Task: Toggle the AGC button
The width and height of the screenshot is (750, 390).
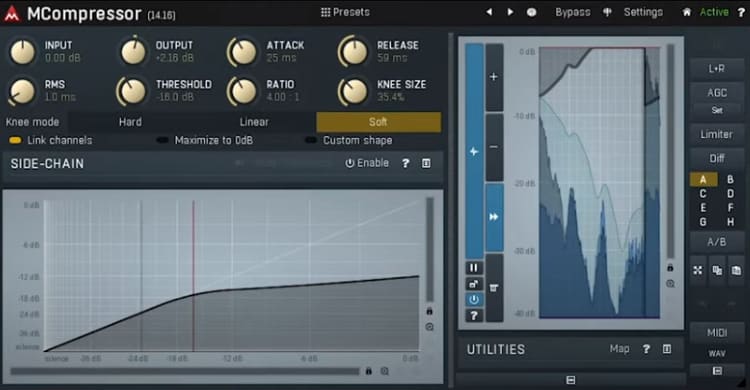Action: 717,92
